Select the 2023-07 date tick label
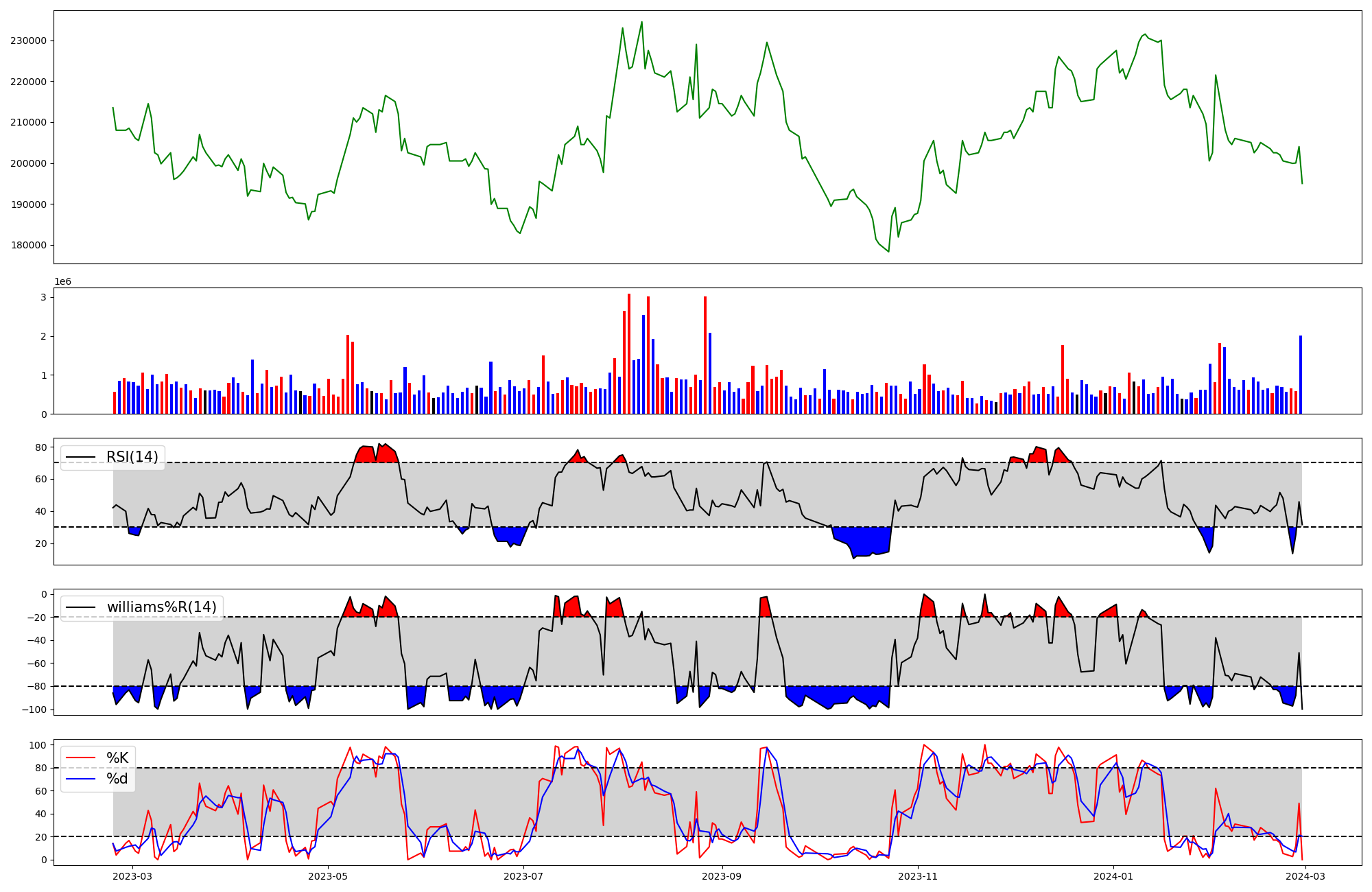This screenshot has height=892, width=1372. click(523, 876)
